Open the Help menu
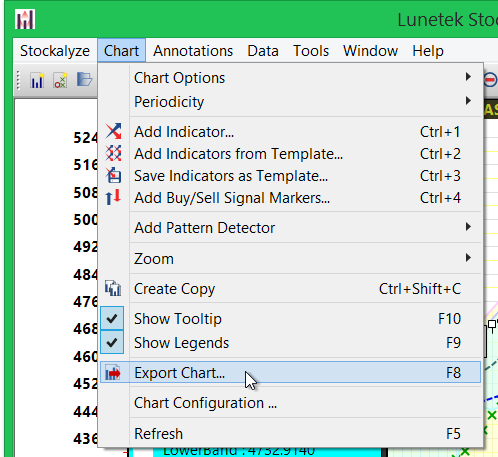This screenshot has height=457, width=498. (x=428, y=51)
